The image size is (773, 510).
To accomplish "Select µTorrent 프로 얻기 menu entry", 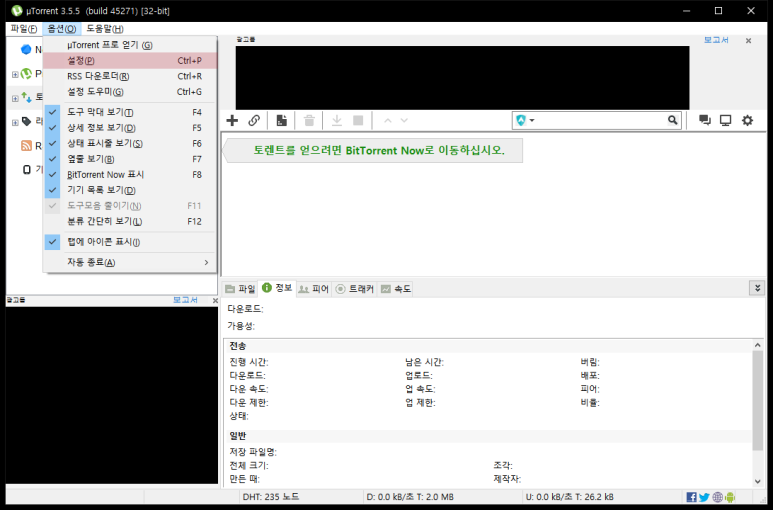I will coord(130,45).
